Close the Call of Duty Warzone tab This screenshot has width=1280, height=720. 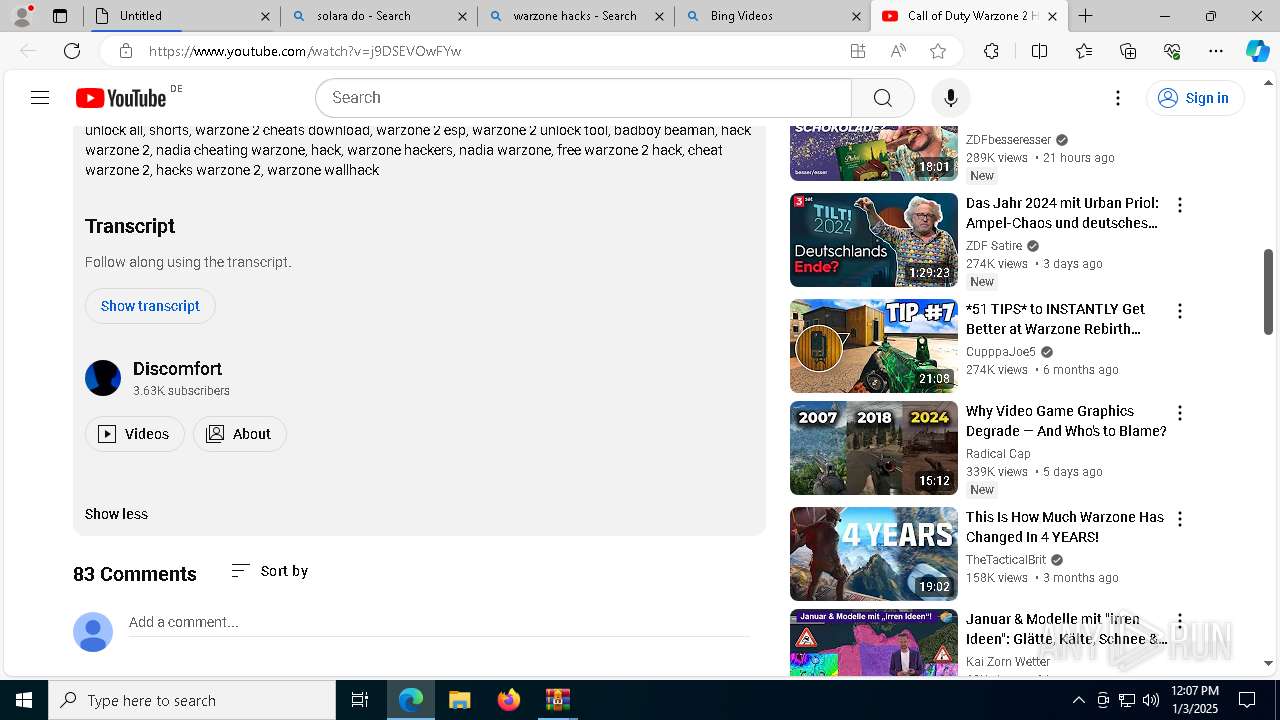[x=1052, y=16]
